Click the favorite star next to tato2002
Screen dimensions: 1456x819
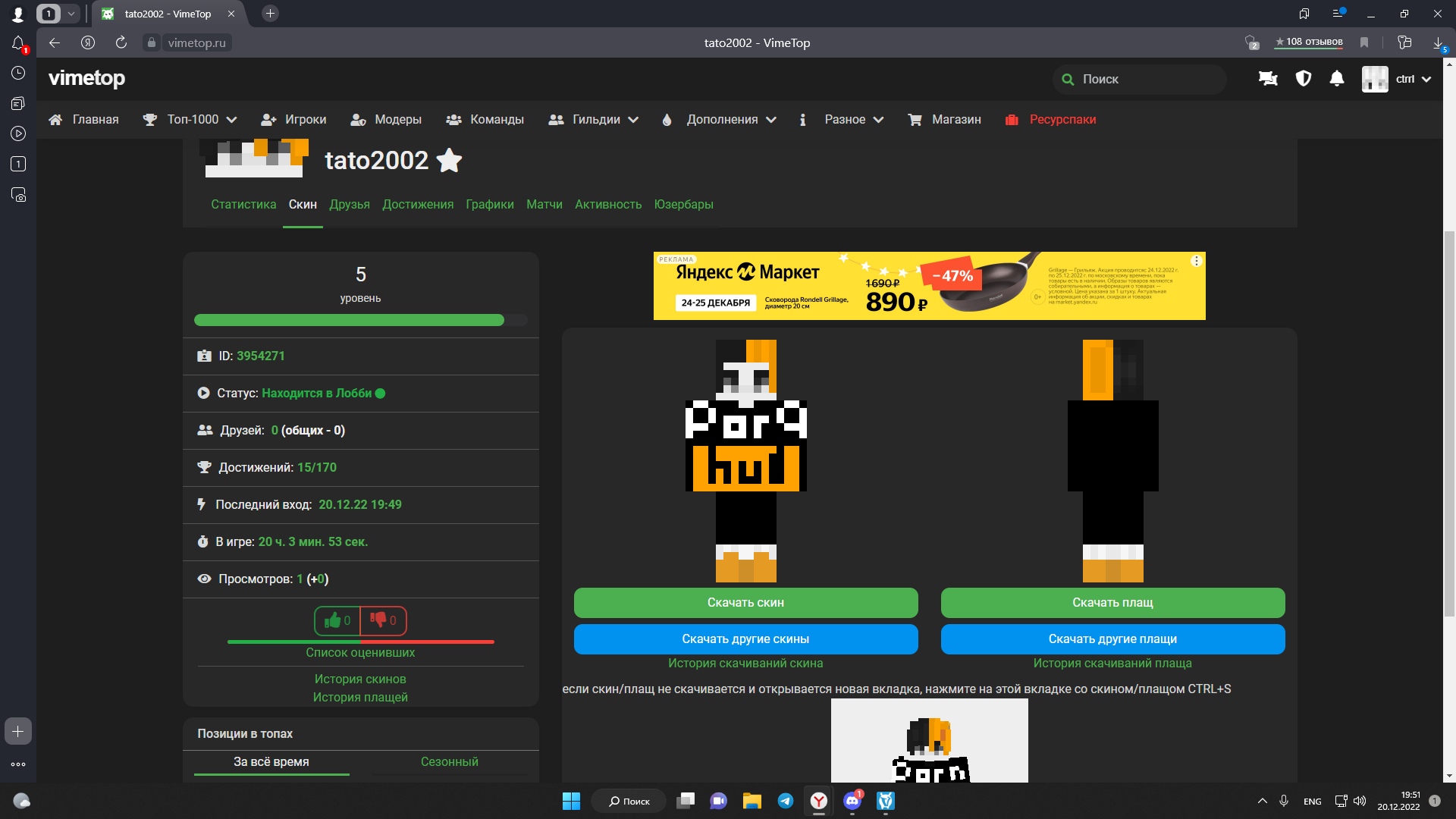pos(450,161)
